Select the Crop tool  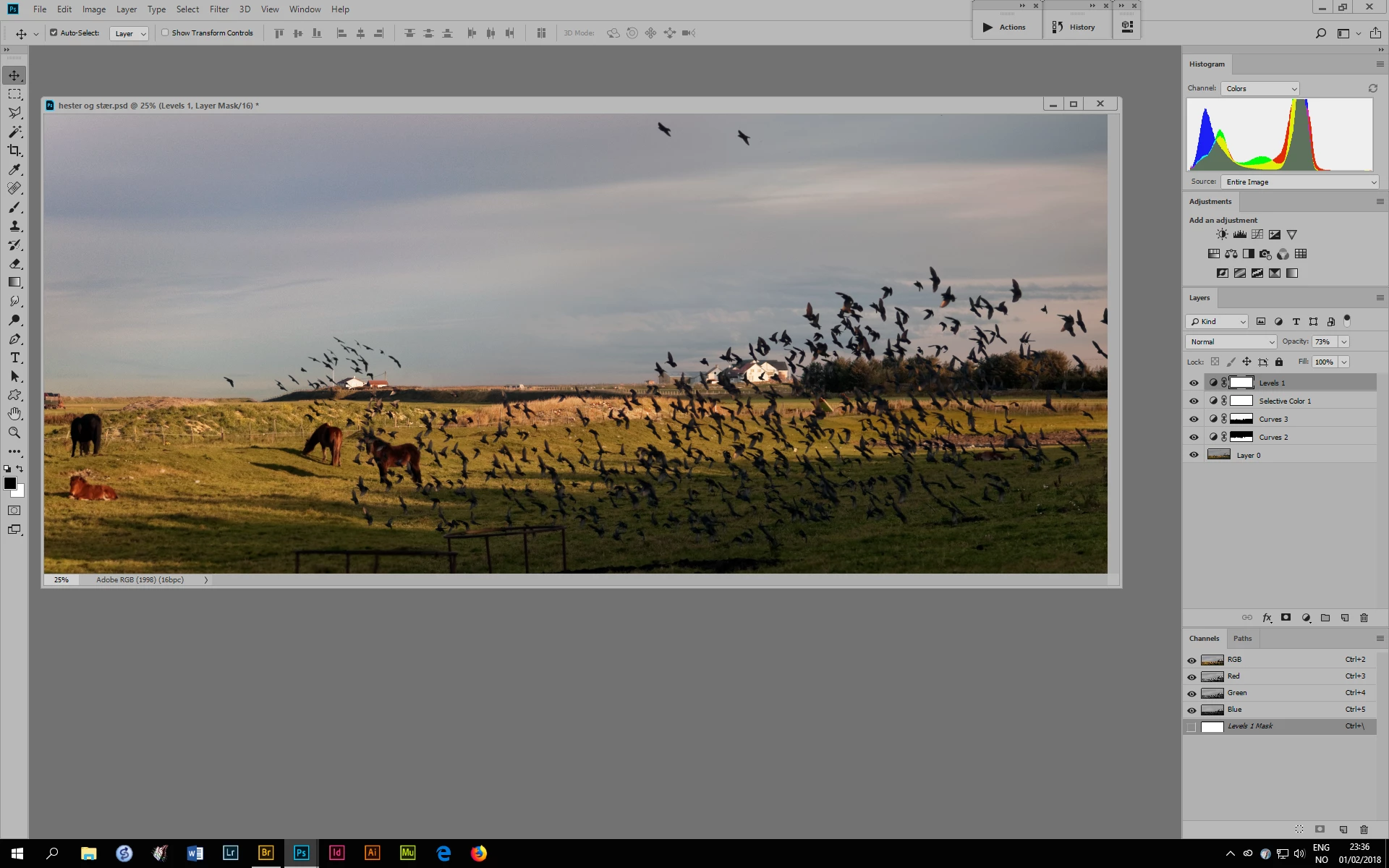pos(14,150)
